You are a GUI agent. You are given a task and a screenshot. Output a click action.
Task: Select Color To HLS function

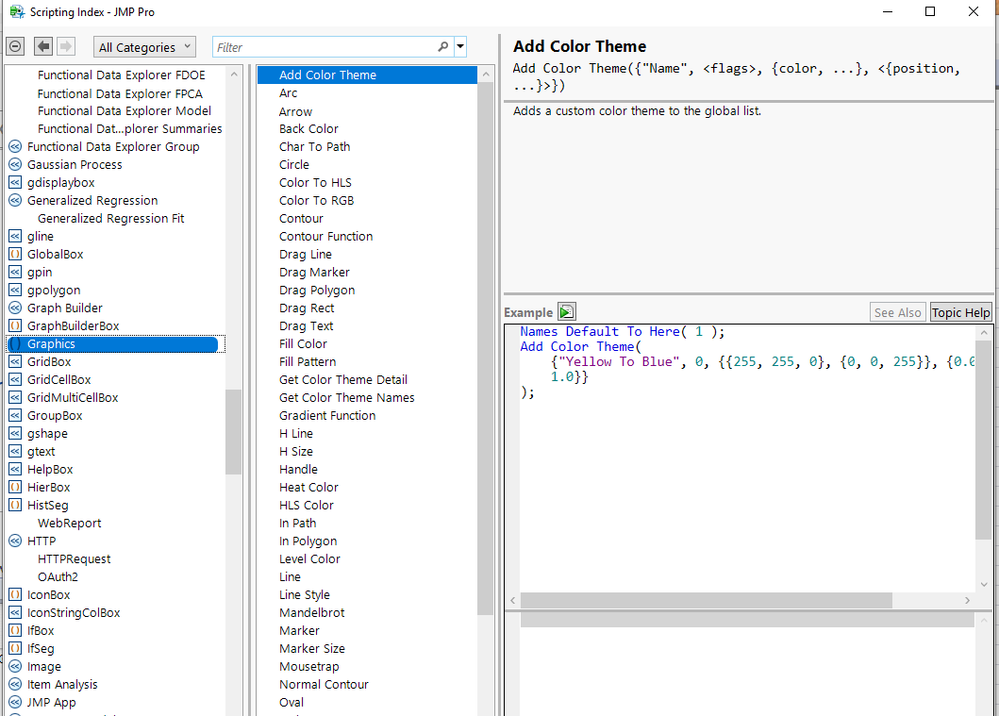click(x=315, y=182)
